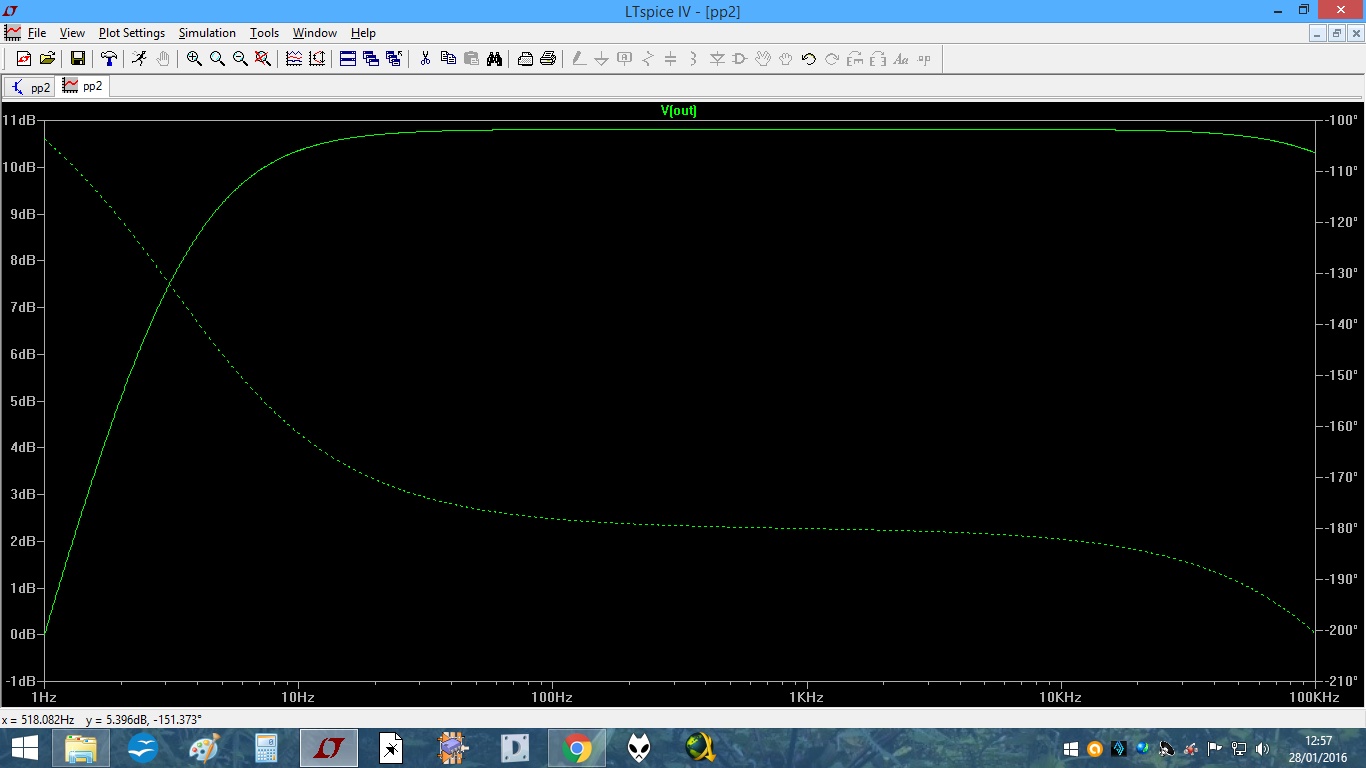This screenshot has width=1366, height=768.
Task: Open the Control Panel hammer icon
Action: (x=109, y=59)
